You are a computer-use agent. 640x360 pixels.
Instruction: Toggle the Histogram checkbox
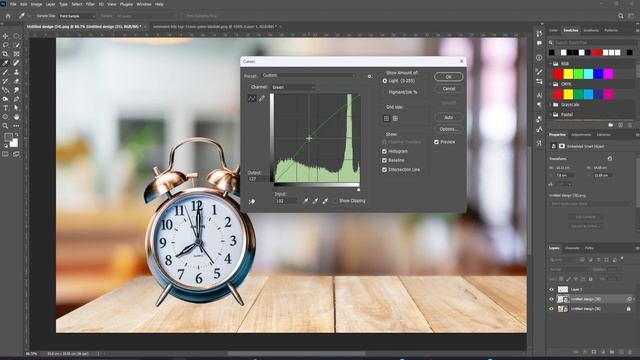point(384,151)
